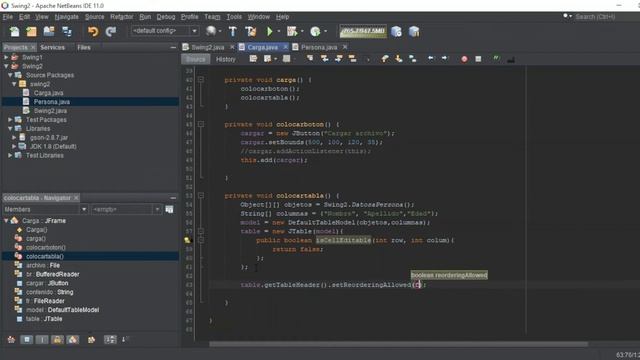Screen dimensions: 640x360
Task: Toggle show non-public members filter in Navigator
Action: click(x=58, y=340)
